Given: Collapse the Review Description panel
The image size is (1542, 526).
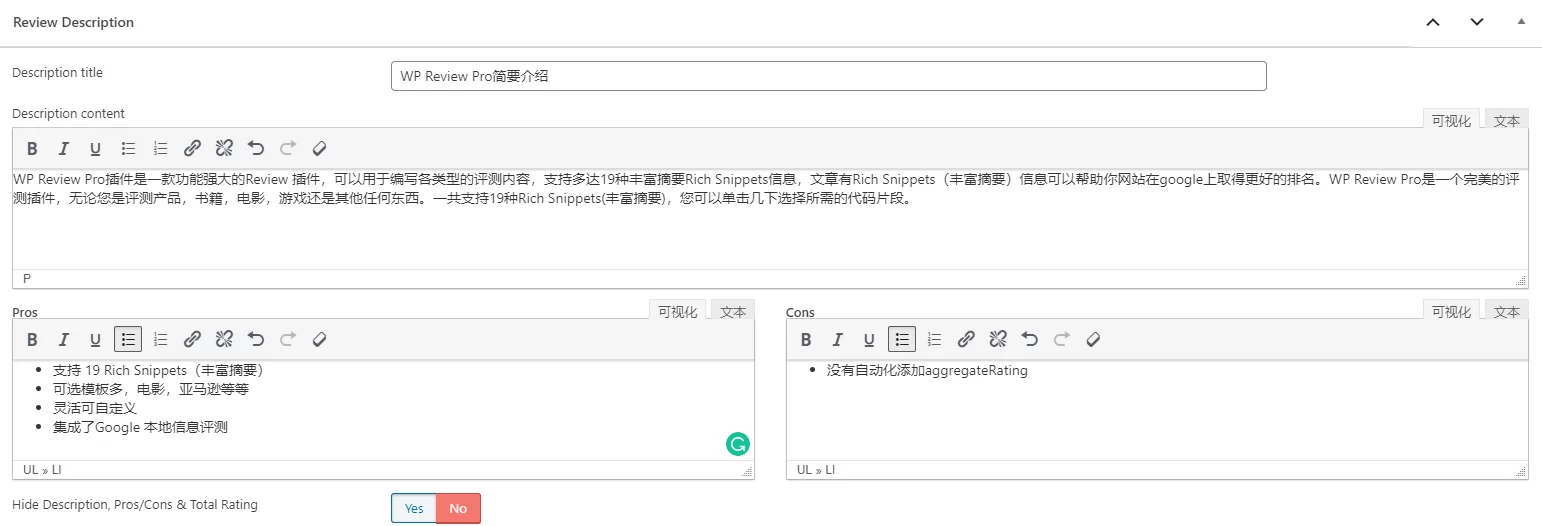Looking at the screenshot, I should tap(1521, 21).
